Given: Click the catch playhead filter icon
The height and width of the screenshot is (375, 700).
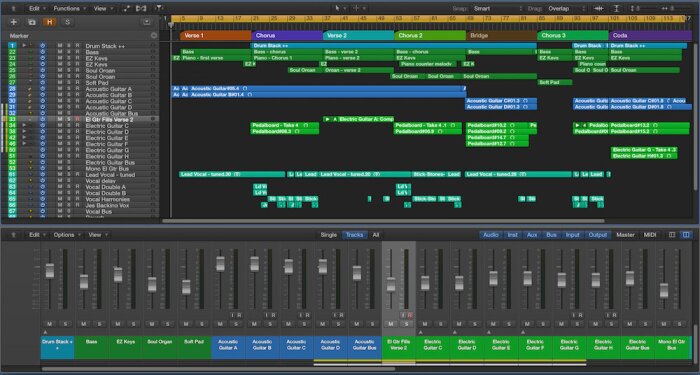Looking at the screenshot, I should (158, 8).
